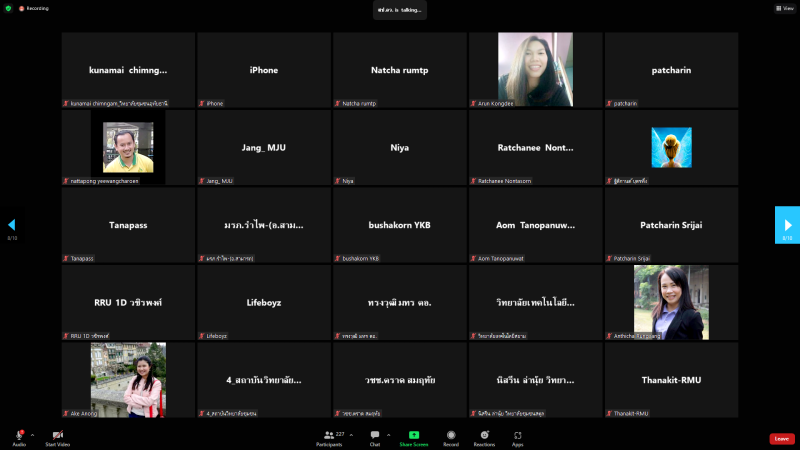Expand the Participants options caret

click(x=353, y=435)
